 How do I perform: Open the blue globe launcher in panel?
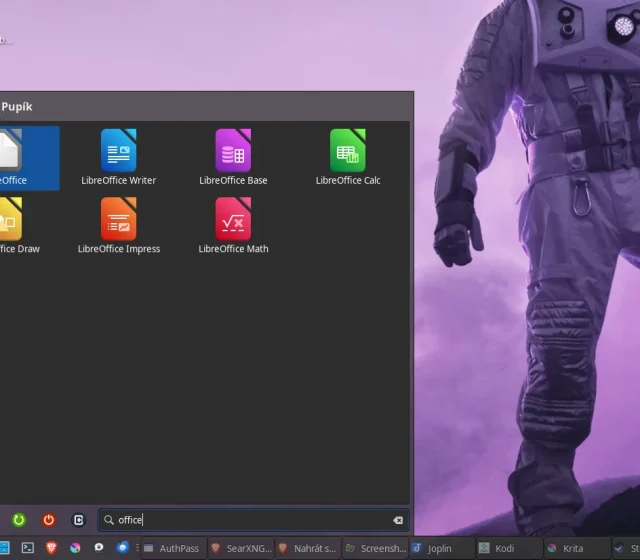122,547
